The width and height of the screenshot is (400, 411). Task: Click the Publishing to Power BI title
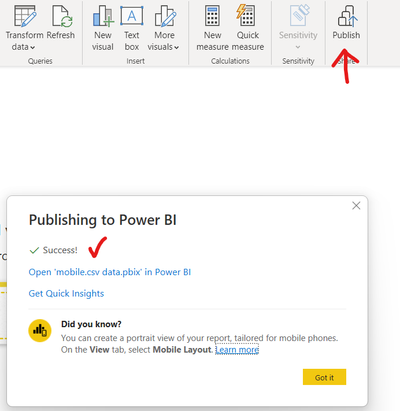click(103, 220)
